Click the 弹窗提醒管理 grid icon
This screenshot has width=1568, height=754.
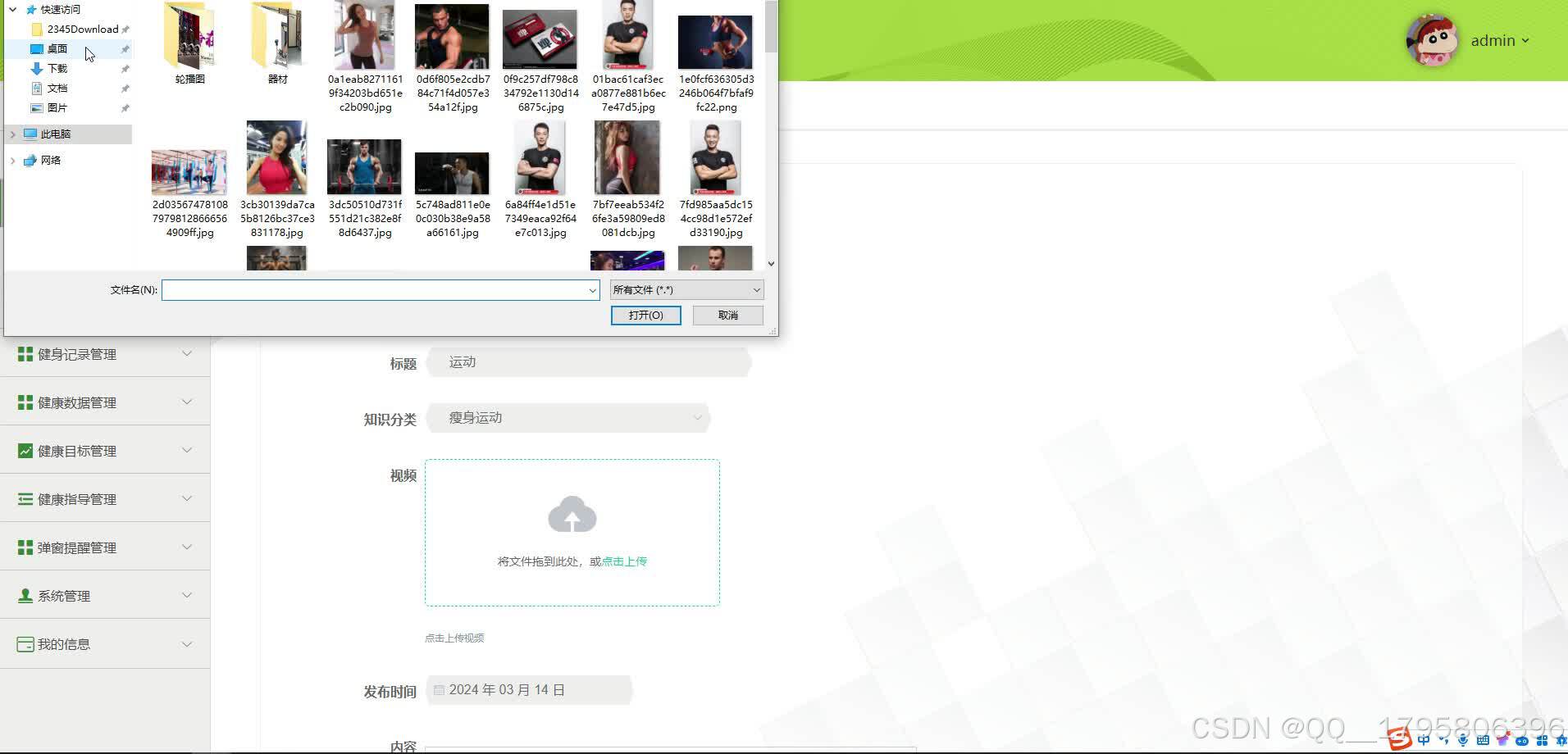pos(25,547)
